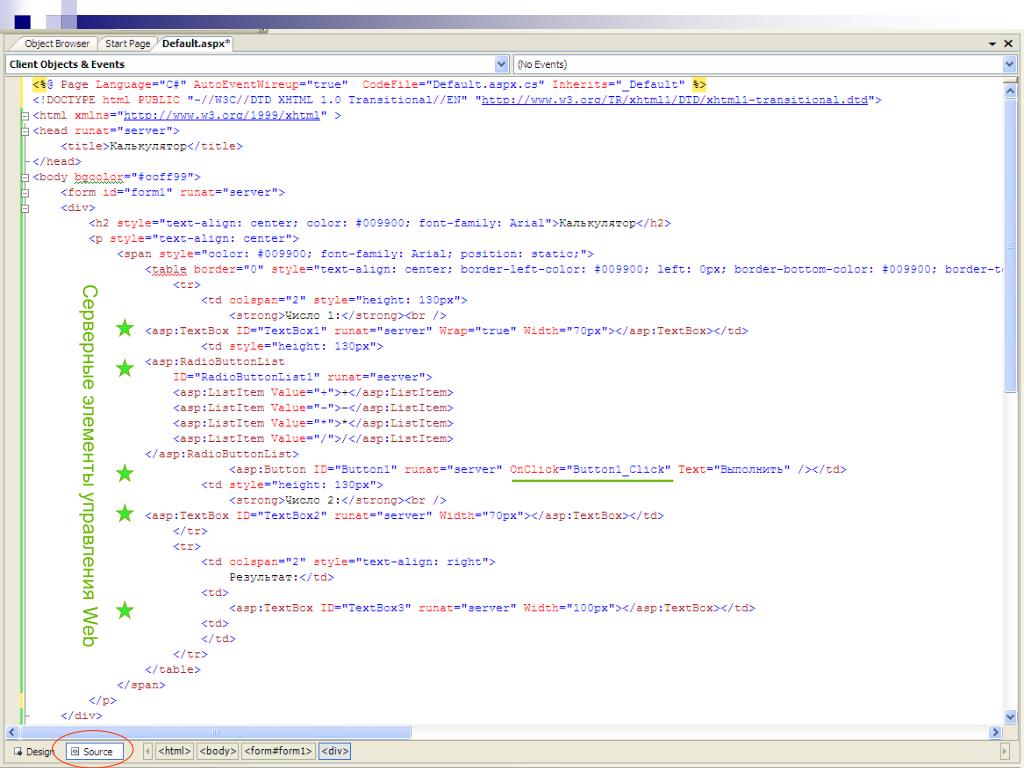Click the td colspan="2" text-align right line

click(x=348, y=562)
